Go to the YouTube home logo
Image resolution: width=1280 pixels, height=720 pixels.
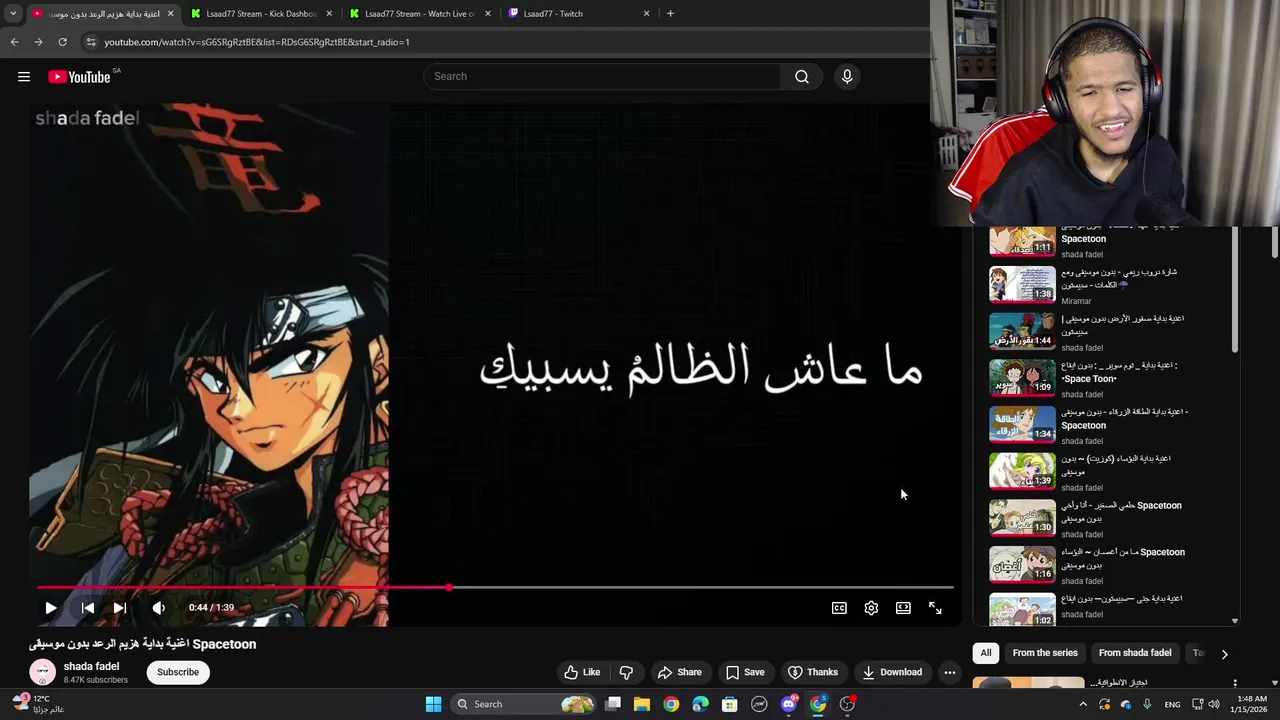[79, 77]
